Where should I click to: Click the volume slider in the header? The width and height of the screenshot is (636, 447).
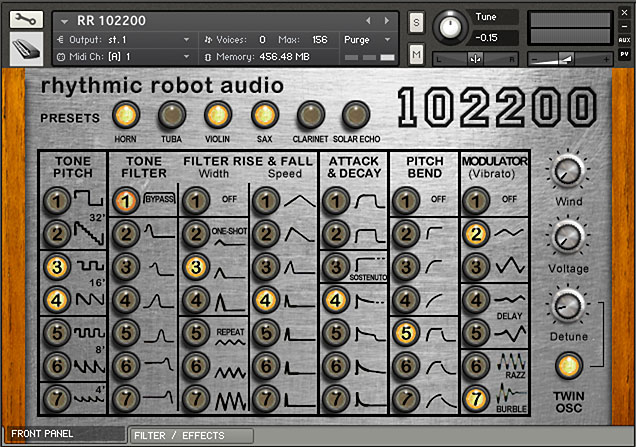pyautogui.click(x=569, y=60)
